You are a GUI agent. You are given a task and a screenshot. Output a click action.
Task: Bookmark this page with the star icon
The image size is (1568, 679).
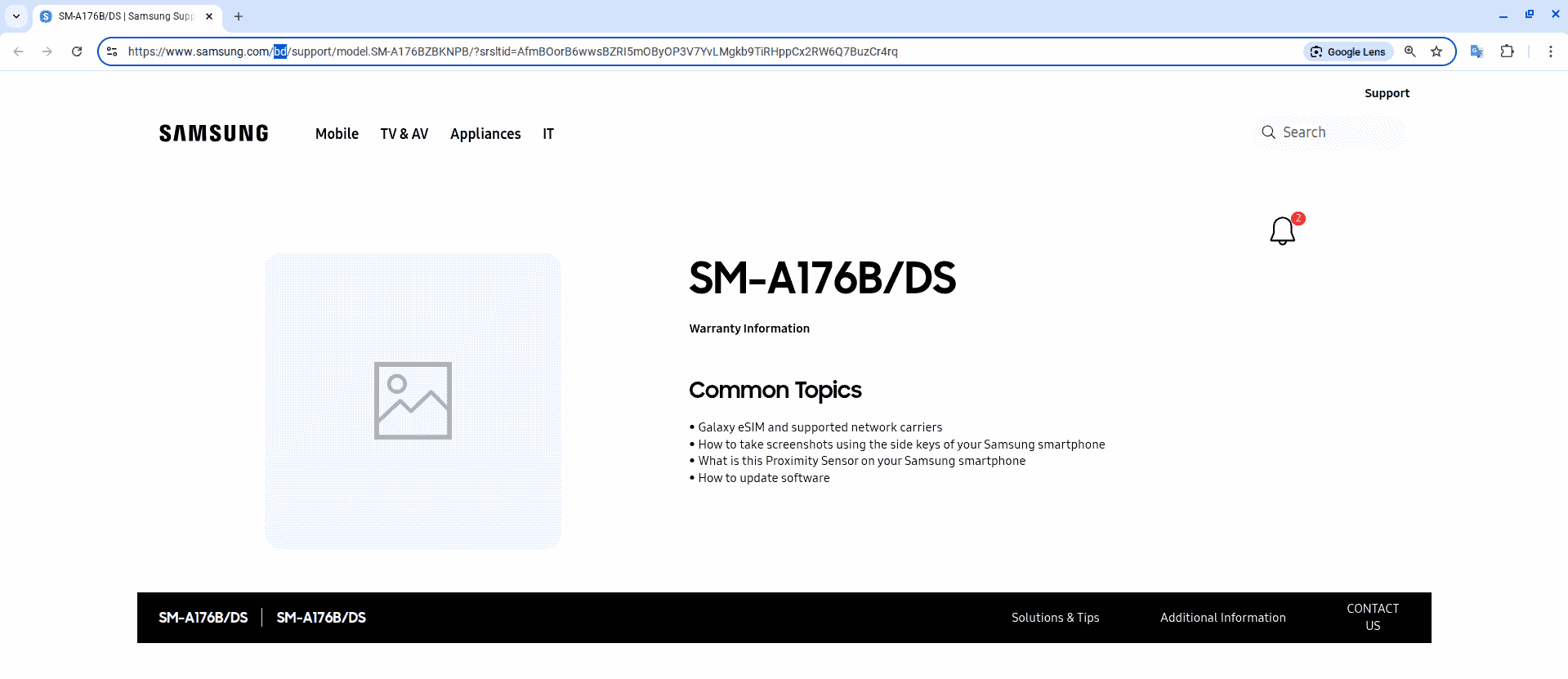pyautogui.click(x=1436, y=51)
